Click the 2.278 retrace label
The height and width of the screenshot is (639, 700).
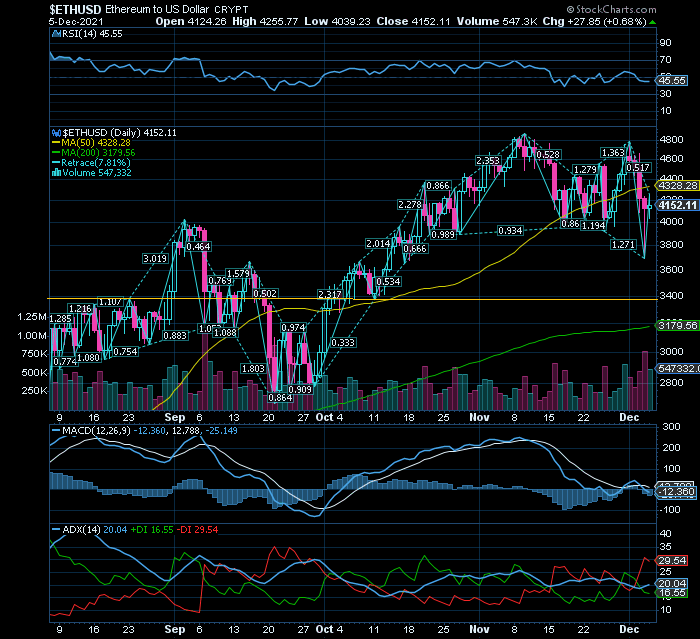[x=410, y=205]
